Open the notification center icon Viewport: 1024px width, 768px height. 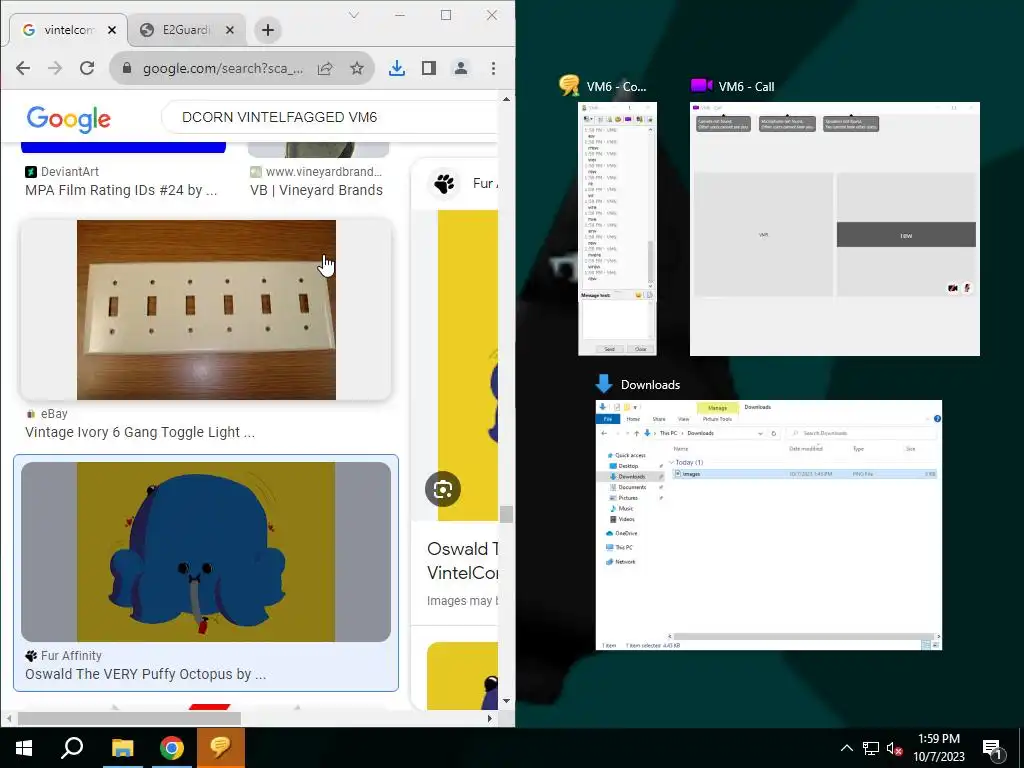(993, 748)
